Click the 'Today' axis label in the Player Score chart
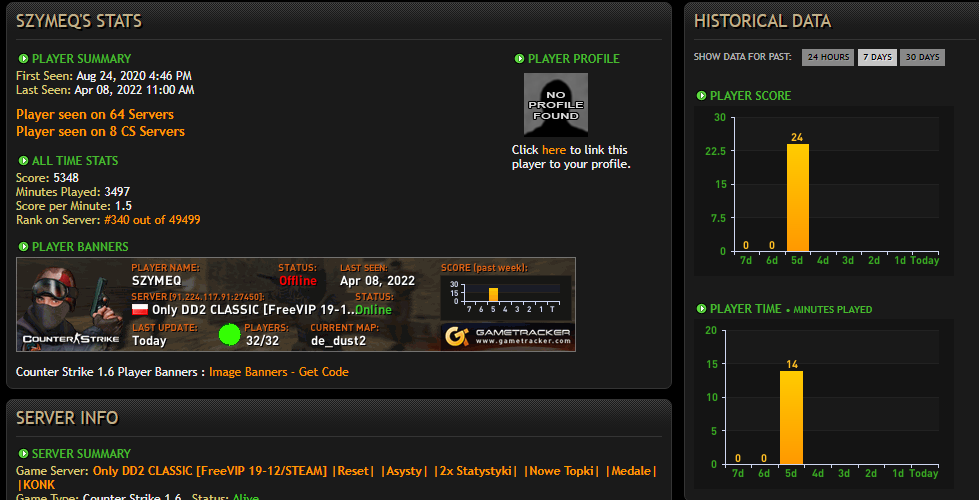Image resolution: width=979 pixels, height=500 pixels. coord(925,260)
